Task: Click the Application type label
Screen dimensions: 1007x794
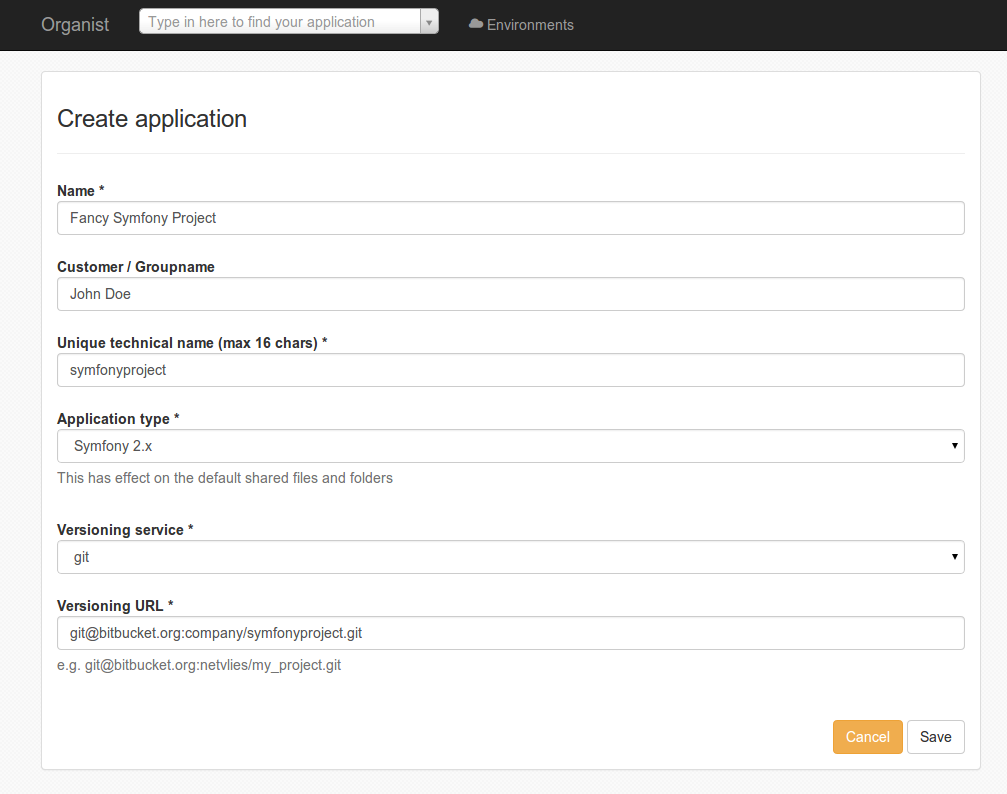Action: pos(118,419)
